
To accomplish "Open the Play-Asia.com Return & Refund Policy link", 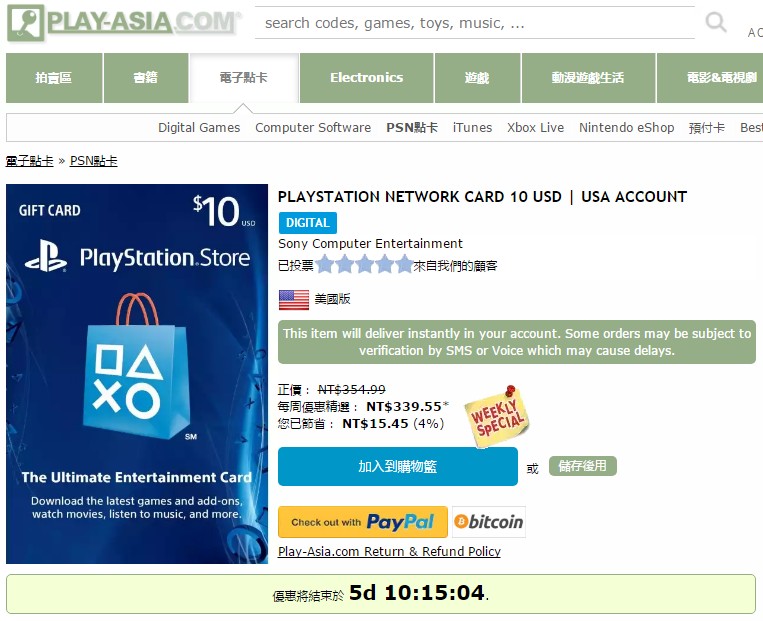I will (x=389, y=551).
